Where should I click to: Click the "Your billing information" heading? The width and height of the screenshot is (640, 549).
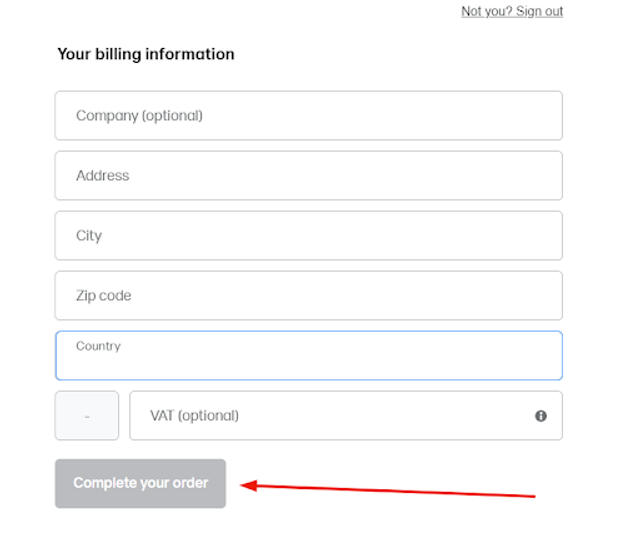click(146, 54)
